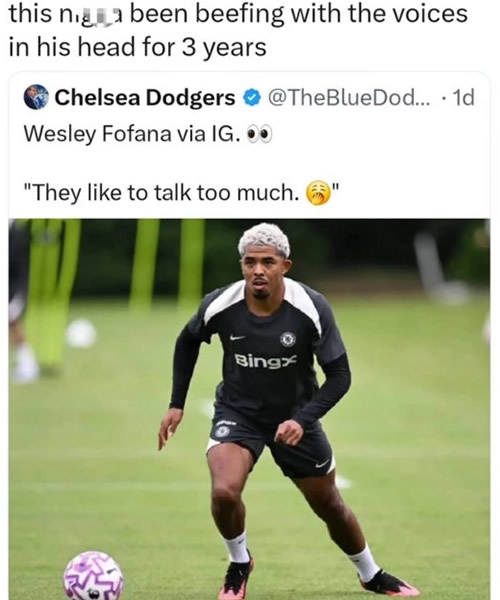Click the BingX sponsor logo
Viewport: 500px width, 600px height.
click(x=265, y=361)
